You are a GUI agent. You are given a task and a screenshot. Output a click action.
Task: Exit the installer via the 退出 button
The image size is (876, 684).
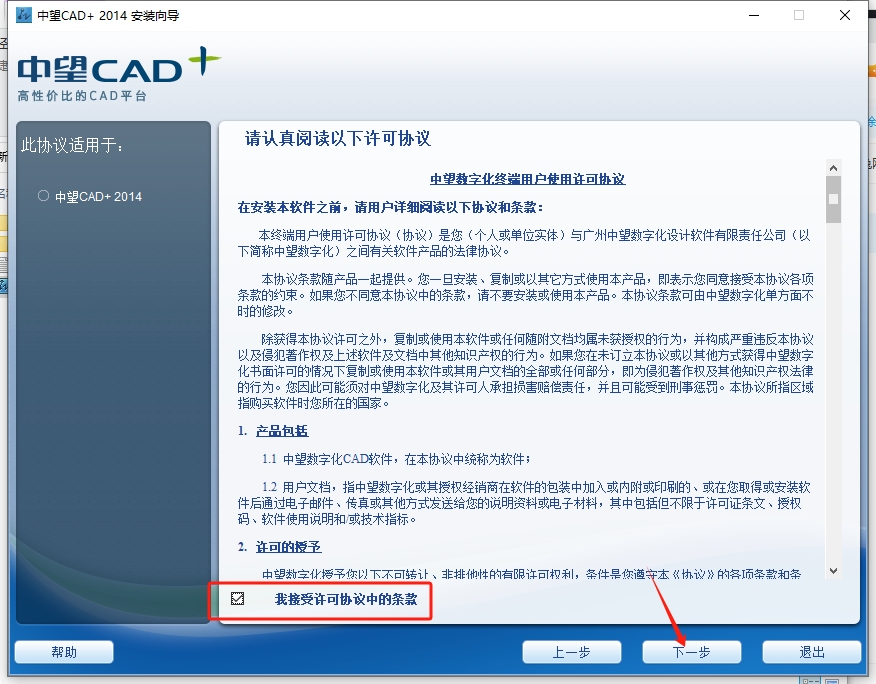811,652
